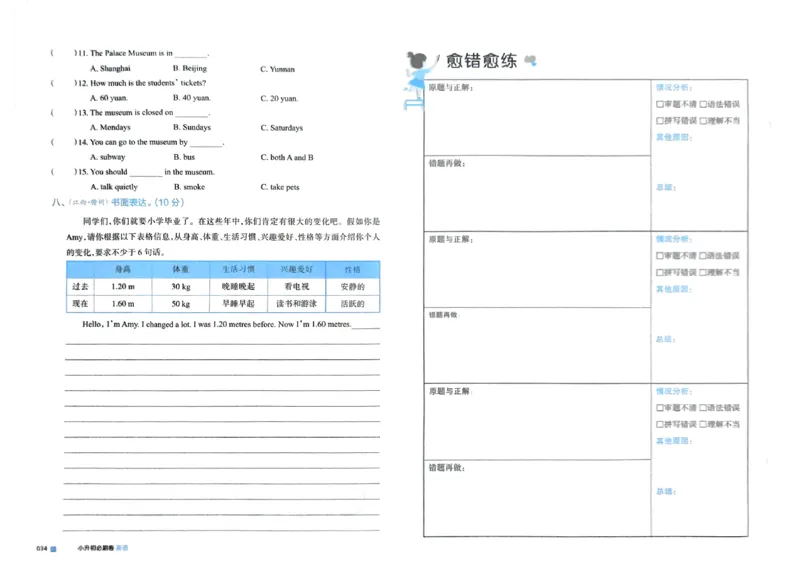Click the first 其他原因 label
The height and width of the screenshot is (566, 800).
click(674, 137)
